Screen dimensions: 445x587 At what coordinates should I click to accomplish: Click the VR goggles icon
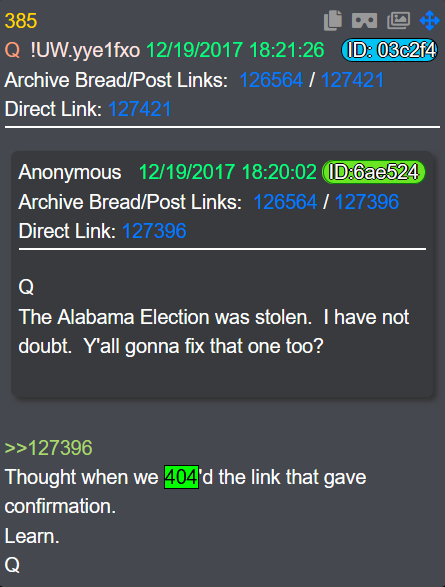(364, 20)
